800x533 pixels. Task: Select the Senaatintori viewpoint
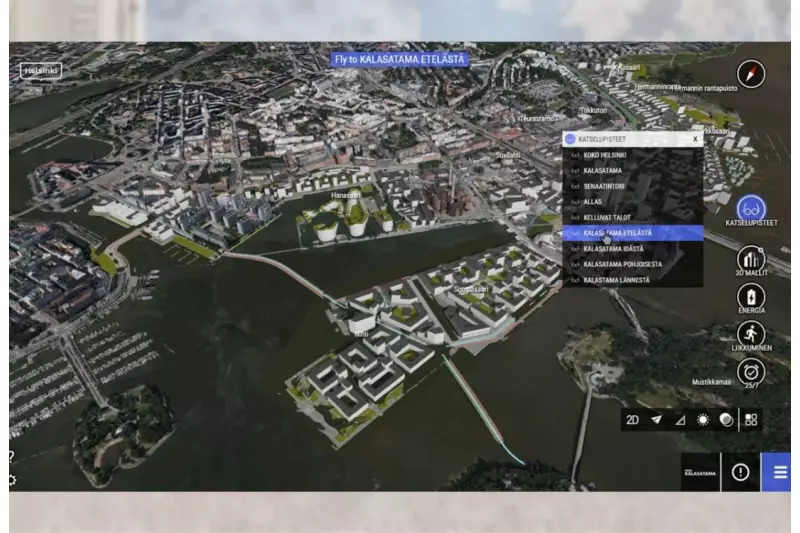click(633, 186)
